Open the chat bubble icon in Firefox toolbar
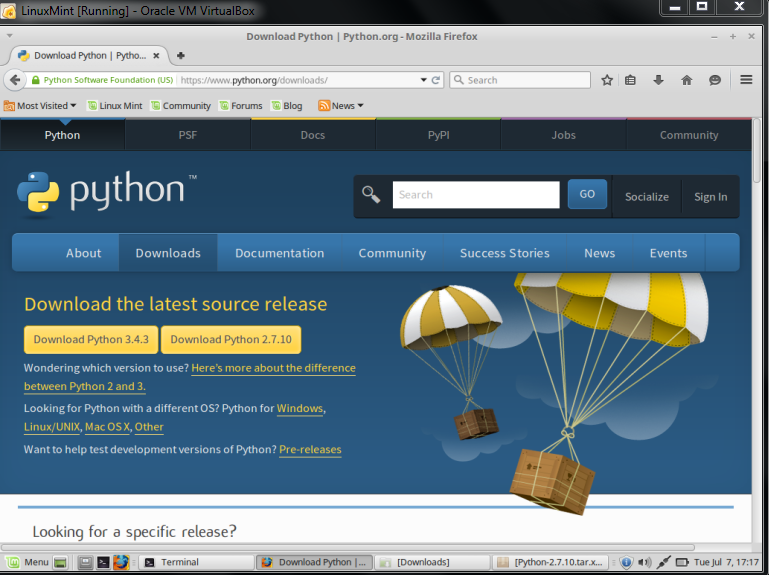The height and width of the screenshot is (575, 769). coord(715,80)
